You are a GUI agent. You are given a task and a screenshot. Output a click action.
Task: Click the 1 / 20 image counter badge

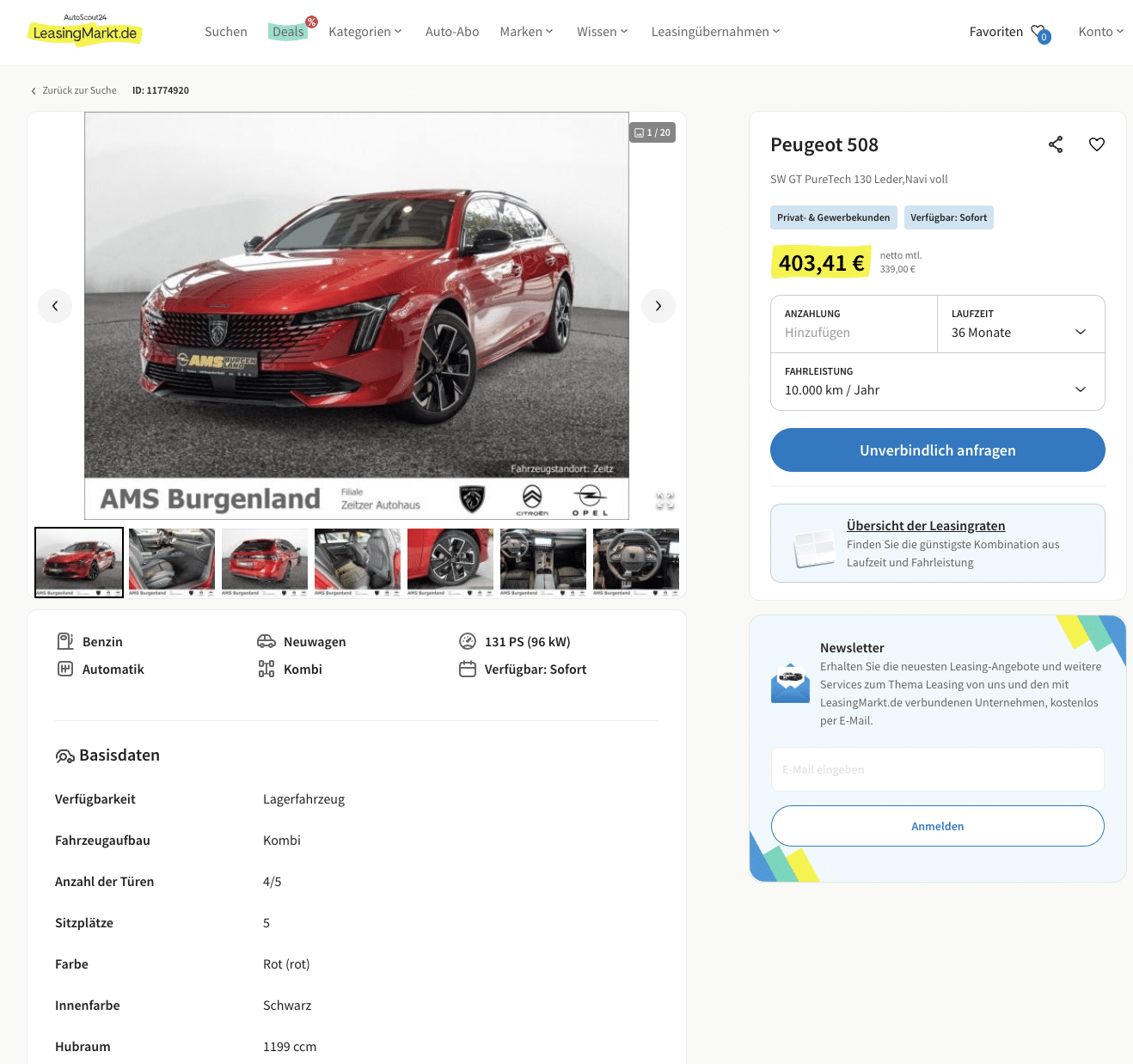652,132
